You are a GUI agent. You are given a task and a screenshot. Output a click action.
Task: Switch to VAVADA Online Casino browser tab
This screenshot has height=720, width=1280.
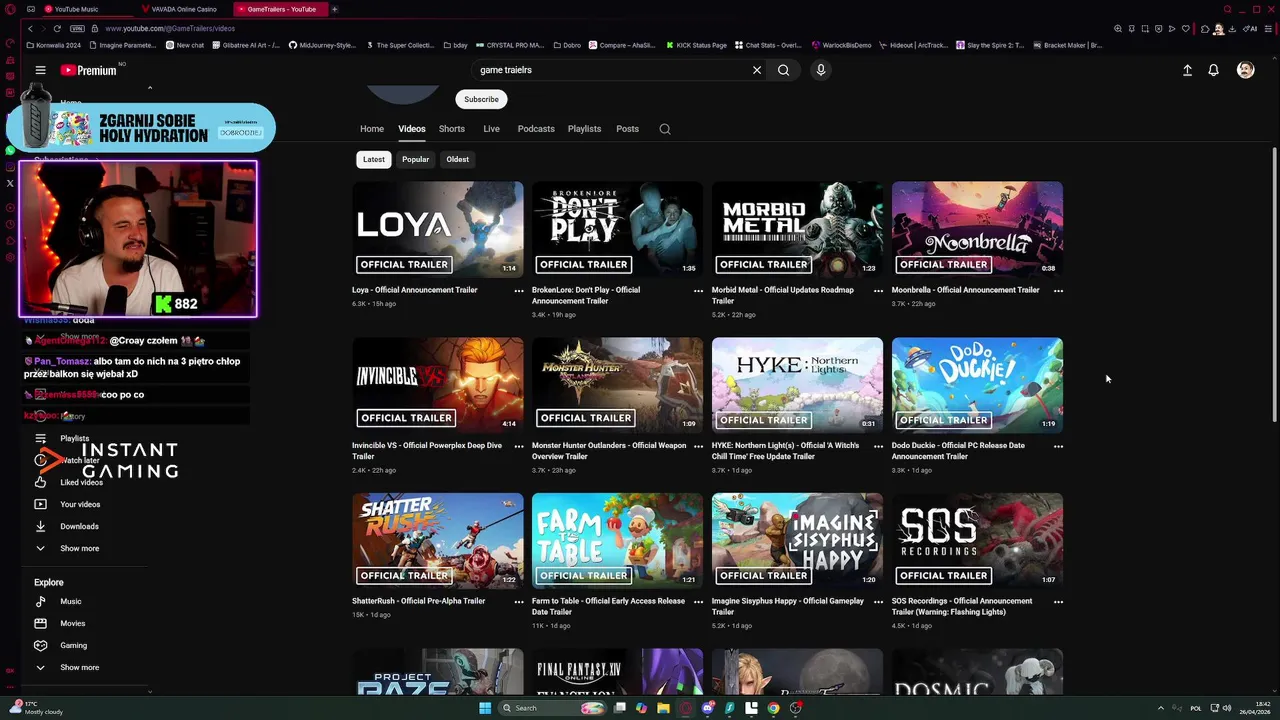click(184, 9)
